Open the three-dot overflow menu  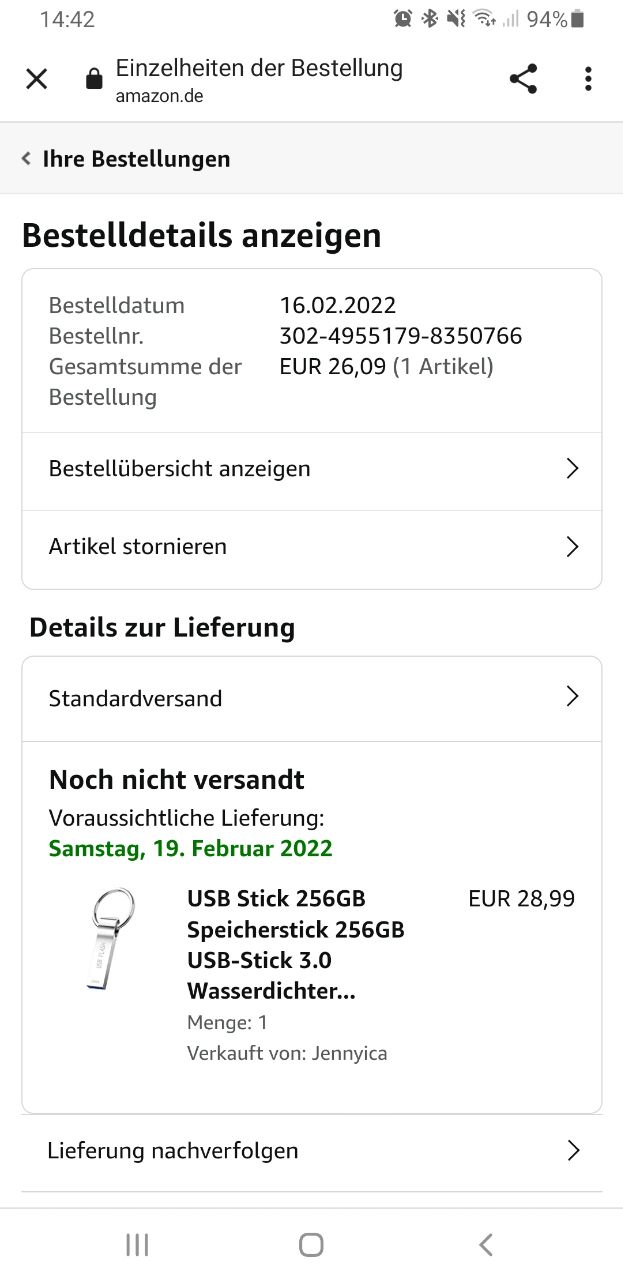pos(588,79)
